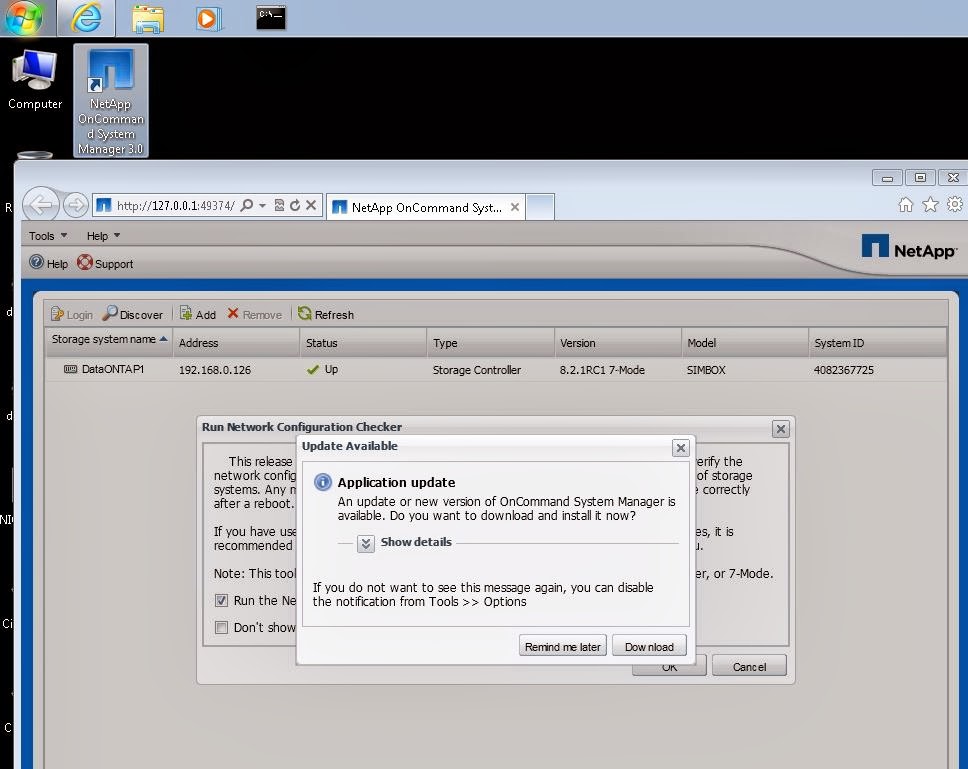Click Cancel in Network Configuration Checker
Screen dimensions: 968x769
pos(749,666)
